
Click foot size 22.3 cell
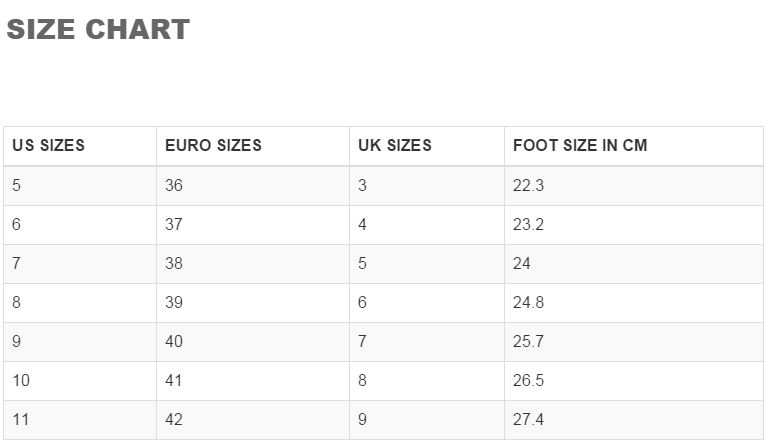[x=634, y=186]
